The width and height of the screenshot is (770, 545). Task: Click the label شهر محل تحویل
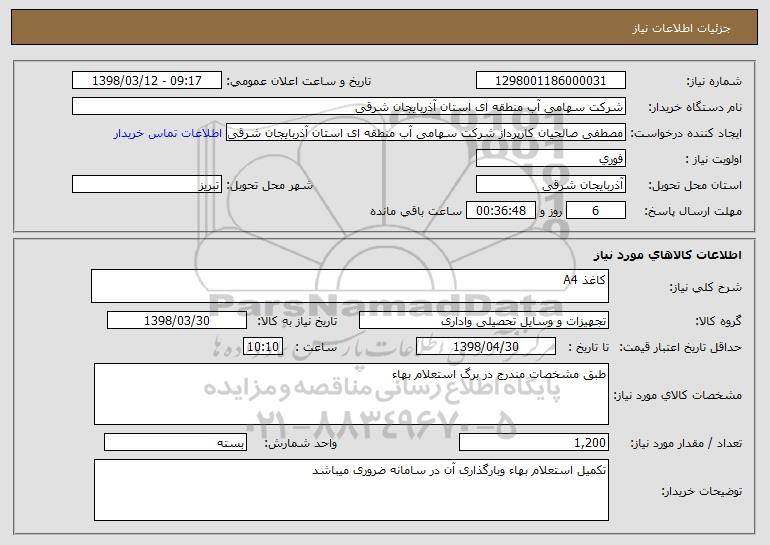coord(269,186)
